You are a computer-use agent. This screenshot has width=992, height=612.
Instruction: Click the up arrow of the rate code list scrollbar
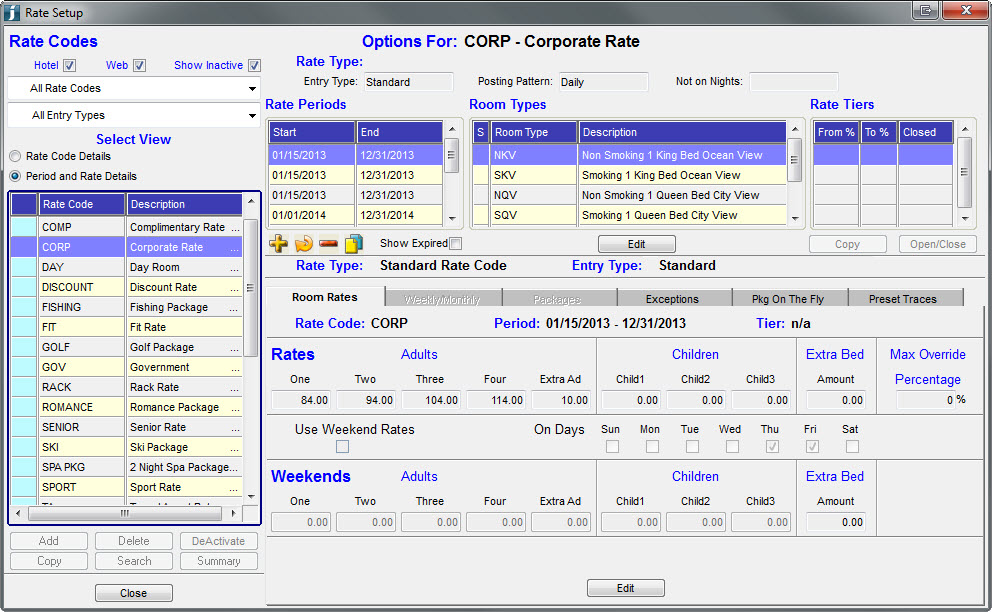pyautogui.click(x=251, y=201)
